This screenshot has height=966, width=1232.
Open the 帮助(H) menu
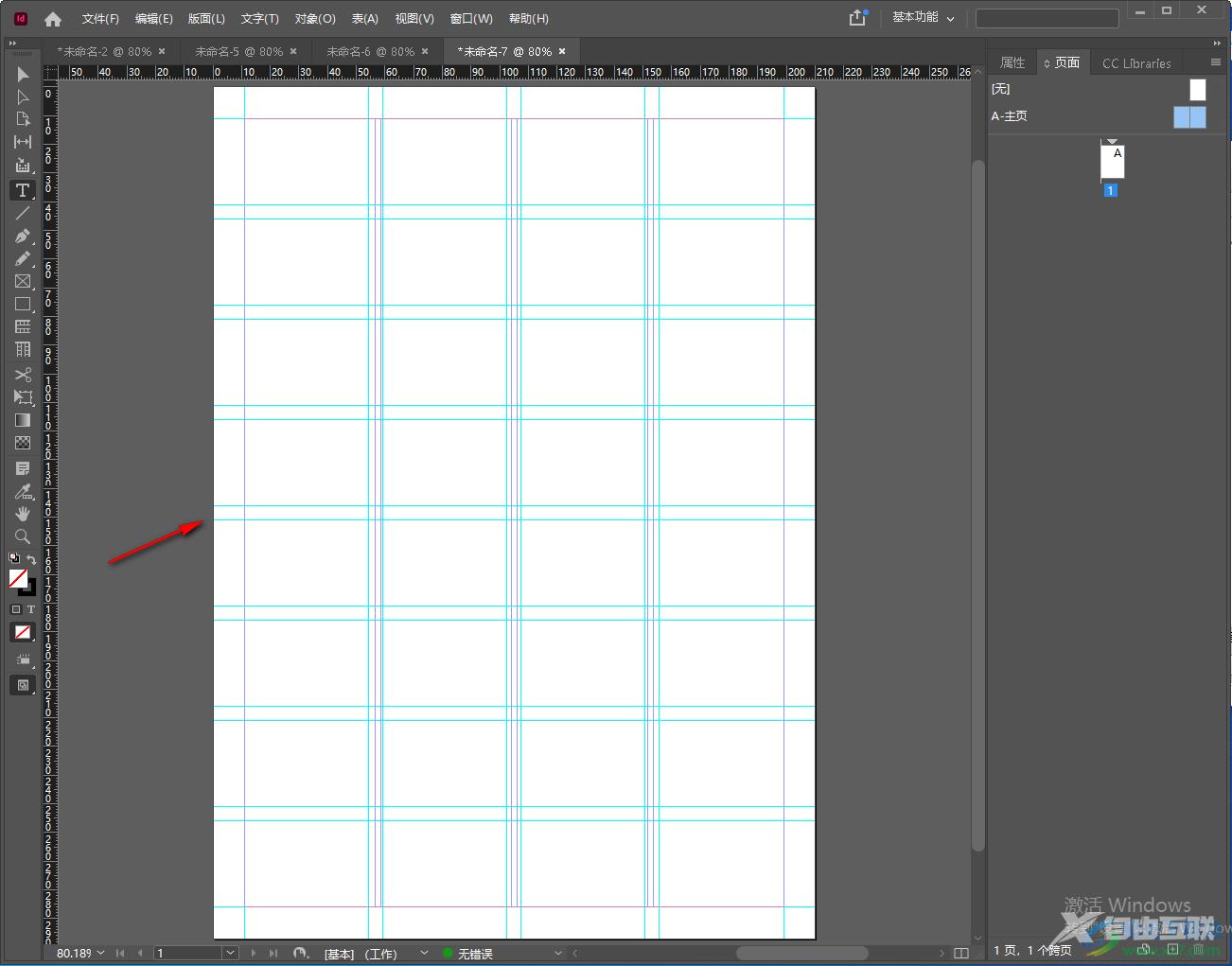pos(528,19)
